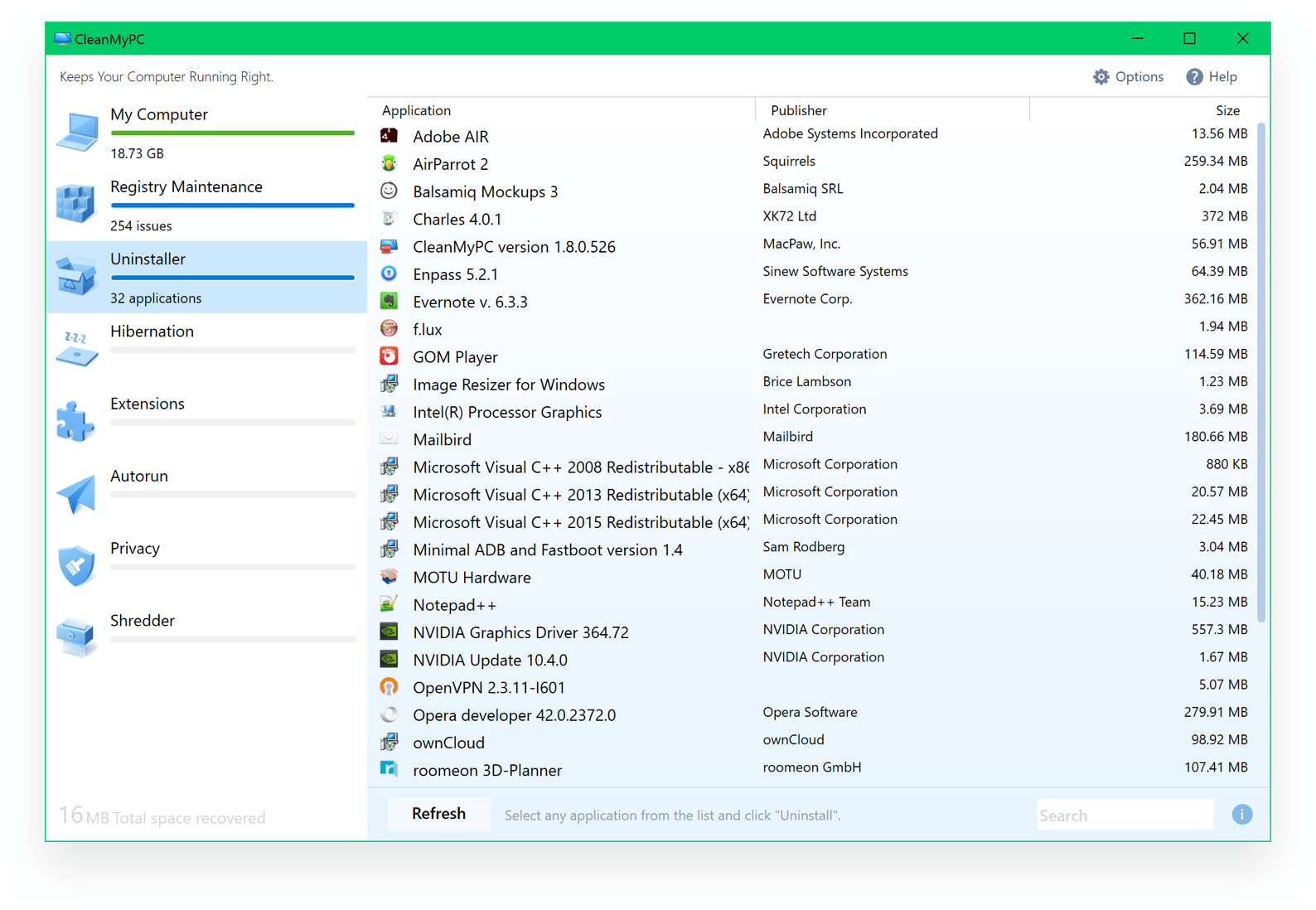The width and height of the screenshot is (1316, 910).
Task: Click the My Computer green progress bar
Action: [232, 133]
